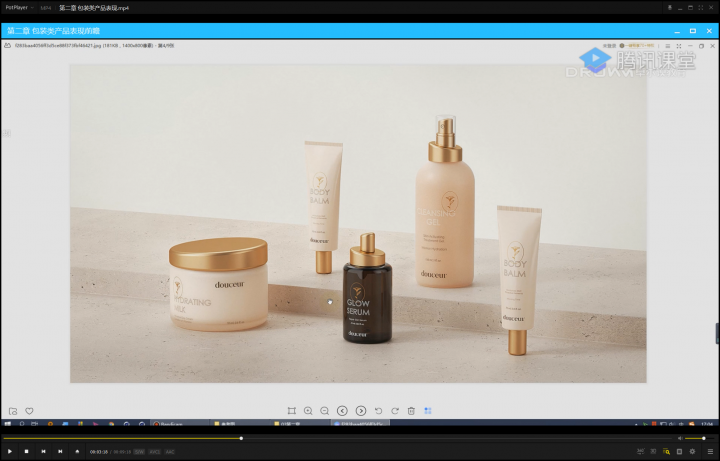
Task: Jump to the previous track in PotPlayer
Action: click(x=43, y=451)
